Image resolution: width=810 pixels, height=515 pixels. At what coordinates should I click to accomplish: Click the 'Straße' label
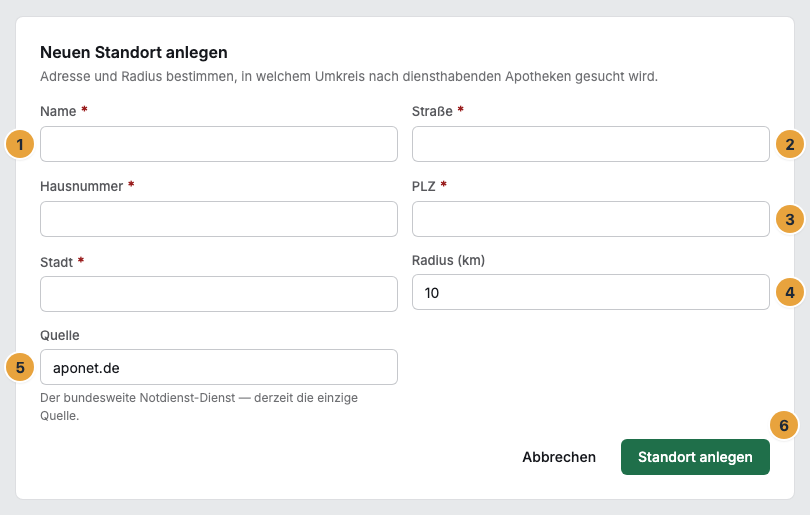pos(432,111)
